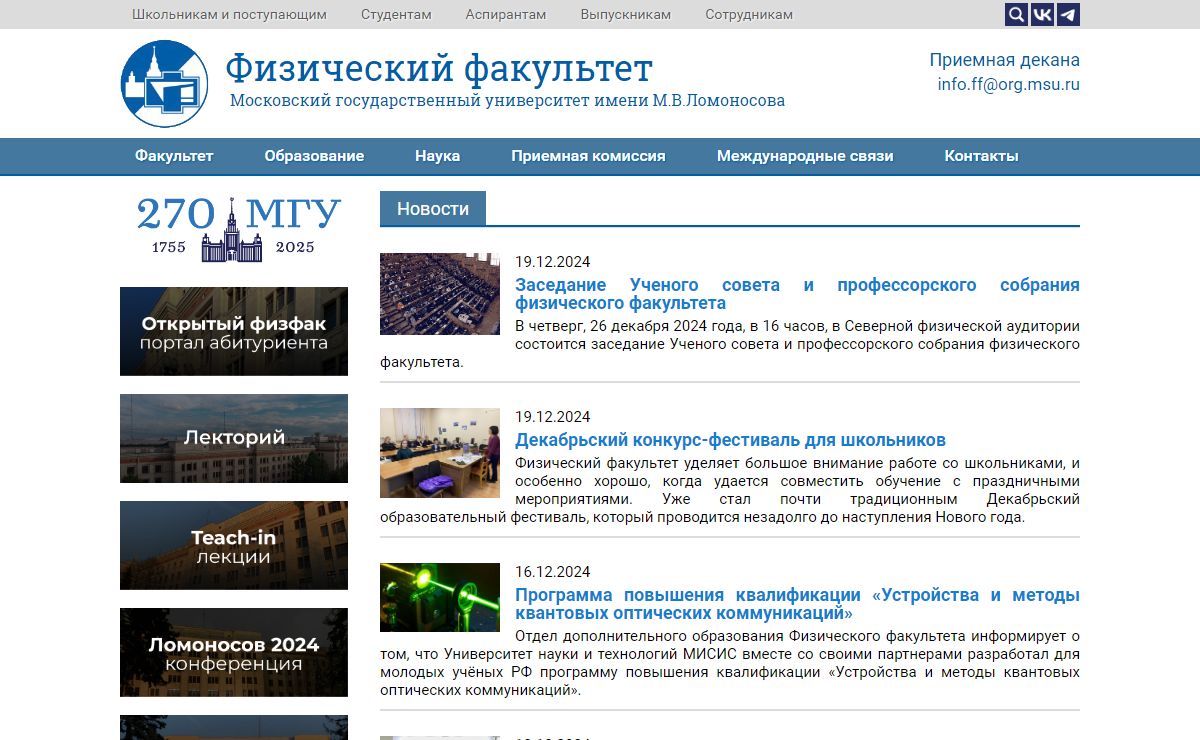Open Программа повышения квалификации news headline

[x=797, y=604]
